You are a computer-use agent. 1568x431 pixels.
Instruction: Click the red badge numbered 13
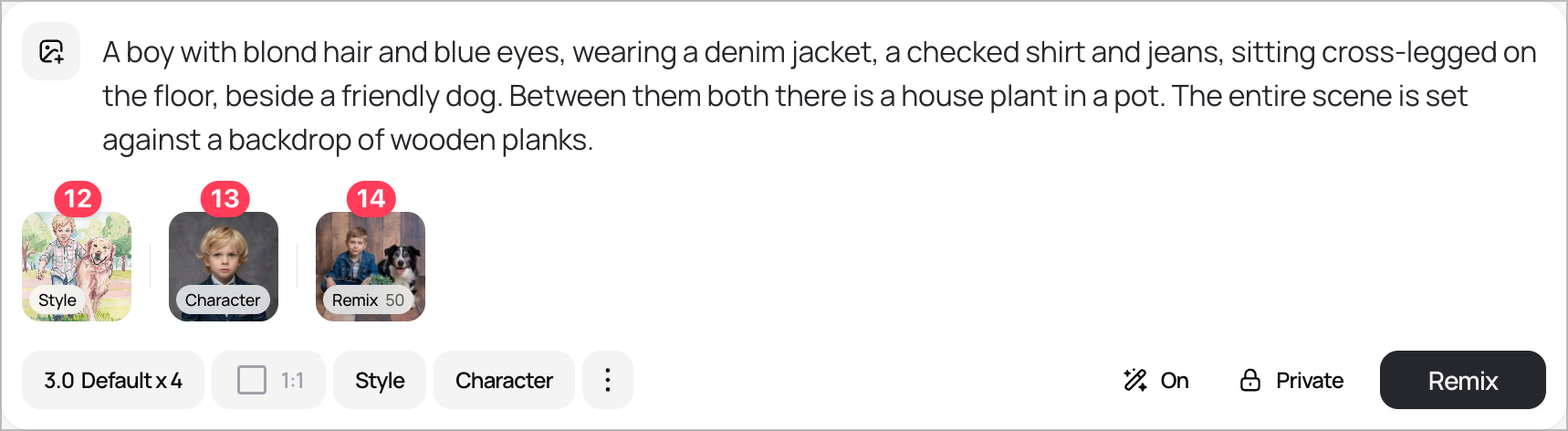[225, 198]
